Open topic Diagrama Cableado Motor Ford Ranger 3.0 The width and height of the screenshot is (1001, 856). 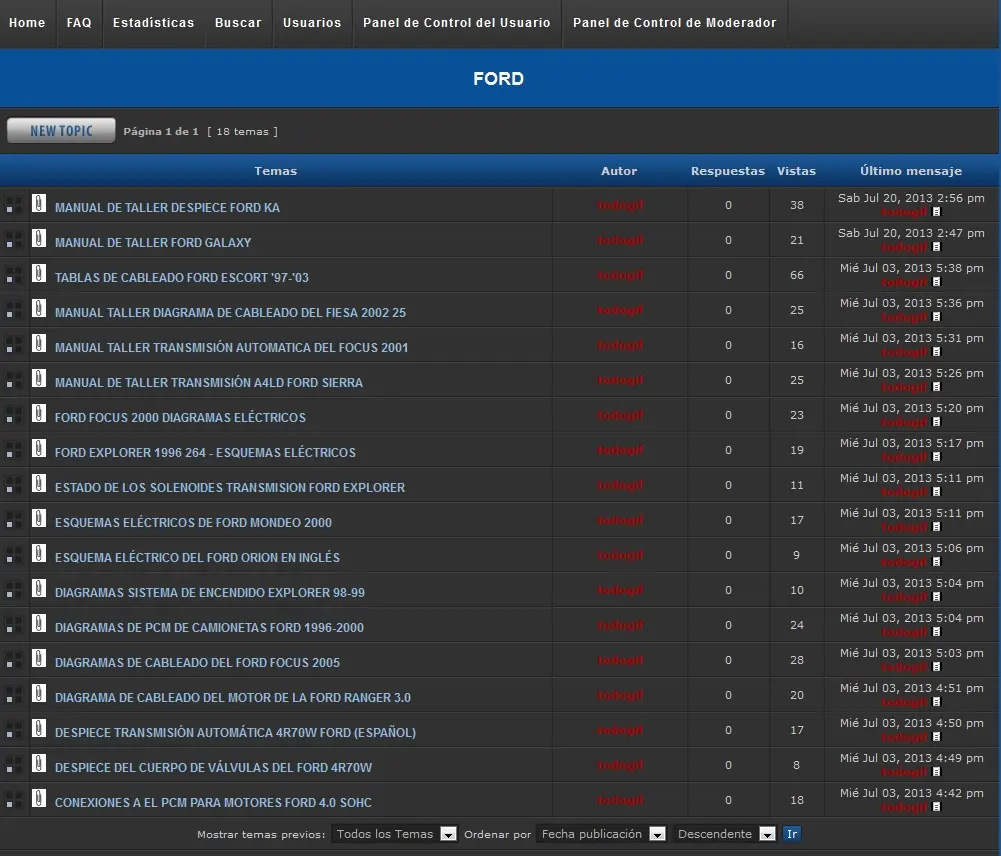(233, 698)
